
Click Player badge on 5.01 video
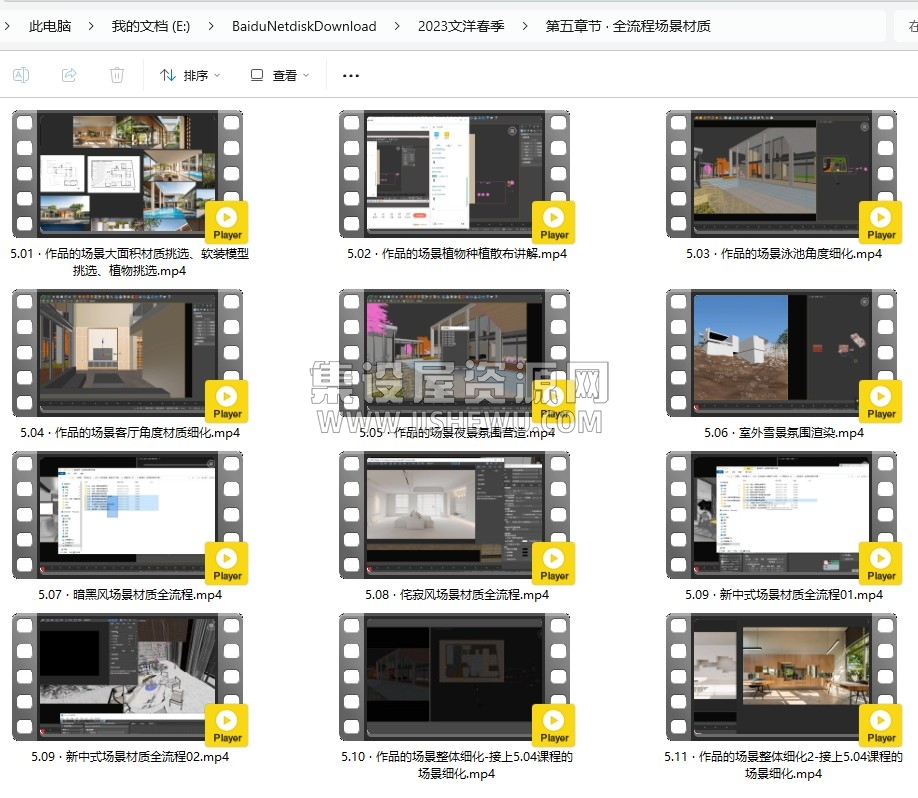click(227, 222)
